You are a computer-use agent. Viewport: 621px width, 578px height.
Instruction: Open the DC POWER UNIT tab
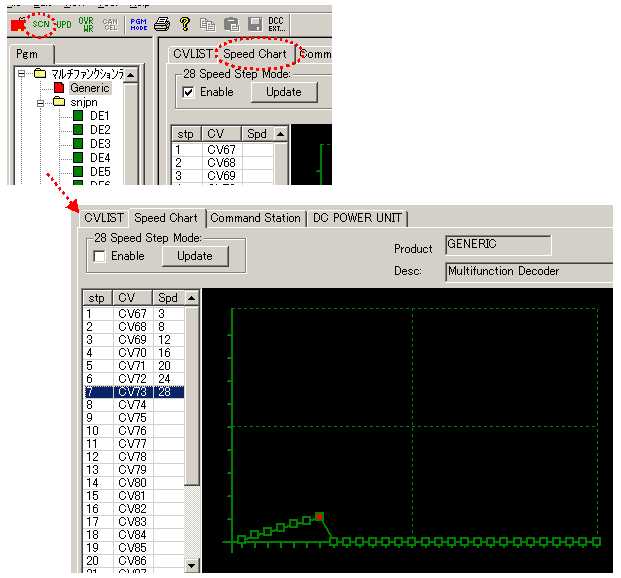click(x=358, y=218)
